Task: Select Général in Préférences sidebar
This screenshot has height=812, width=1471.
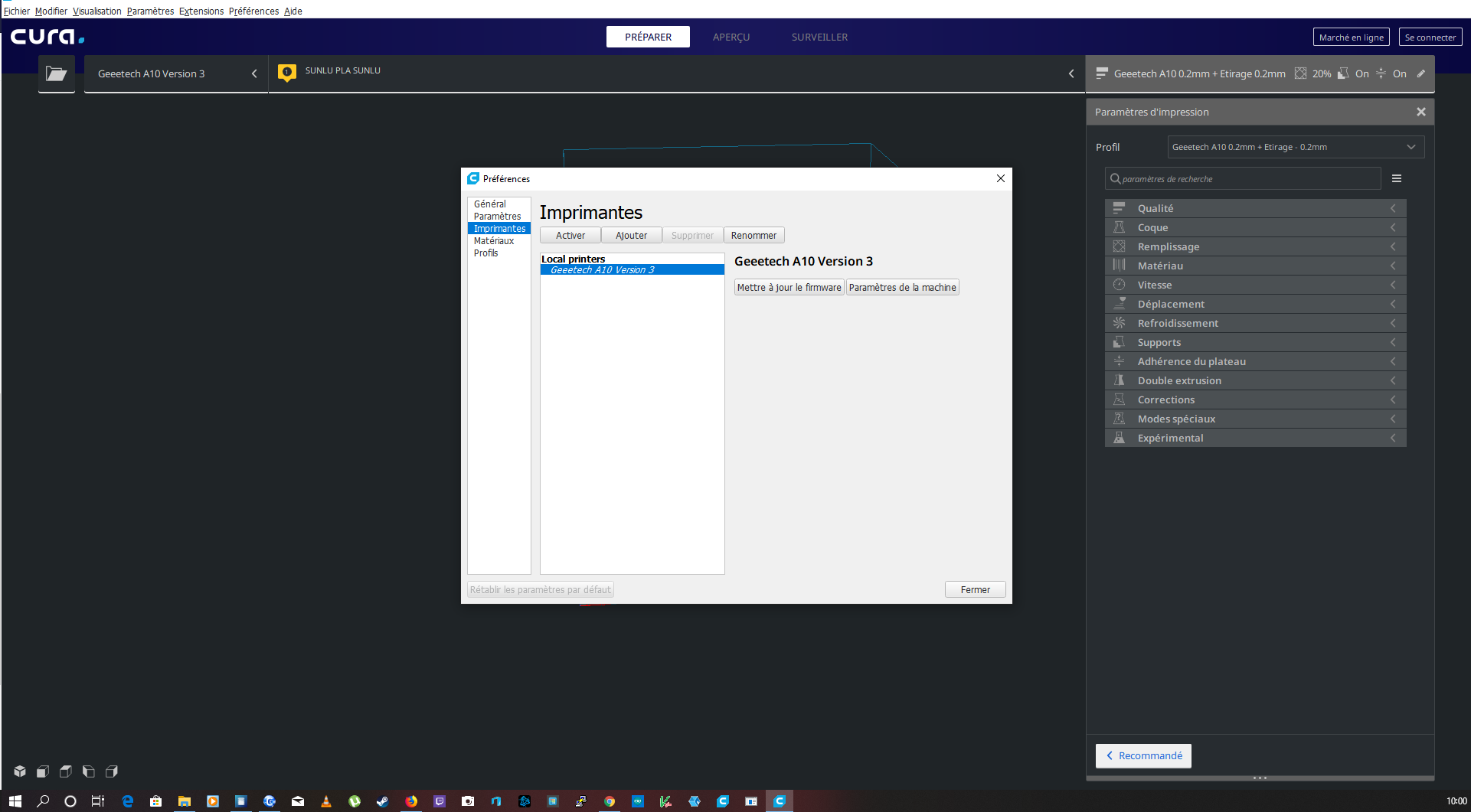Action: coord(490,204)
